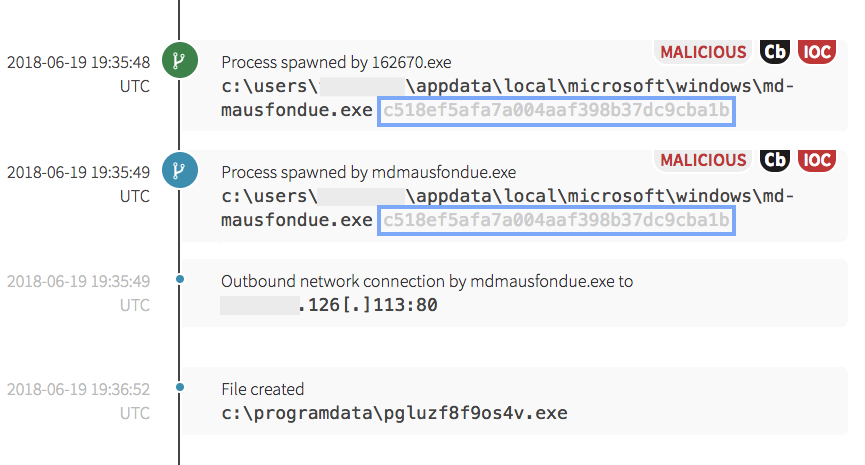Viewport: 865px width, 465px height.
Task: Click the highlighted hash in the 162670.exe event
Action: pyautogui.click(x=556, y=110)
